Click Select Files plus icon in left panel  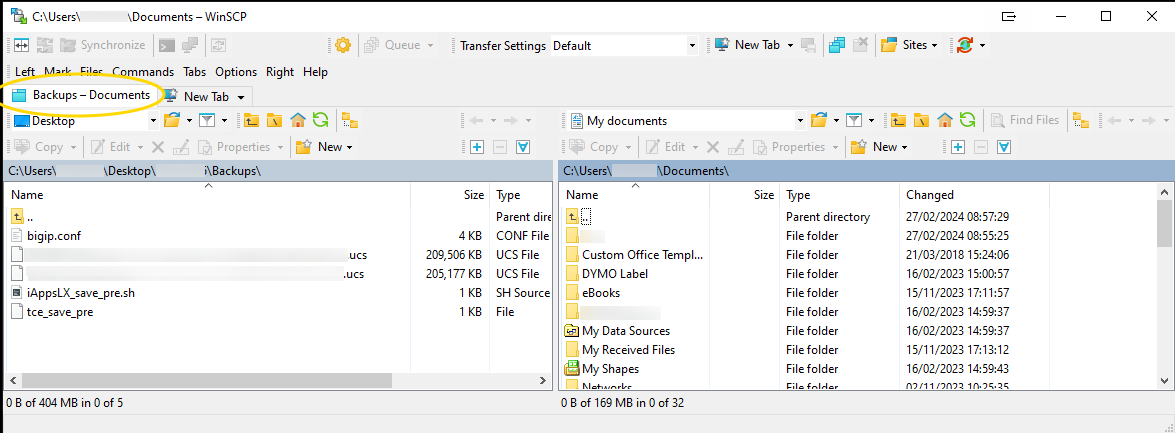coord(477,147)
